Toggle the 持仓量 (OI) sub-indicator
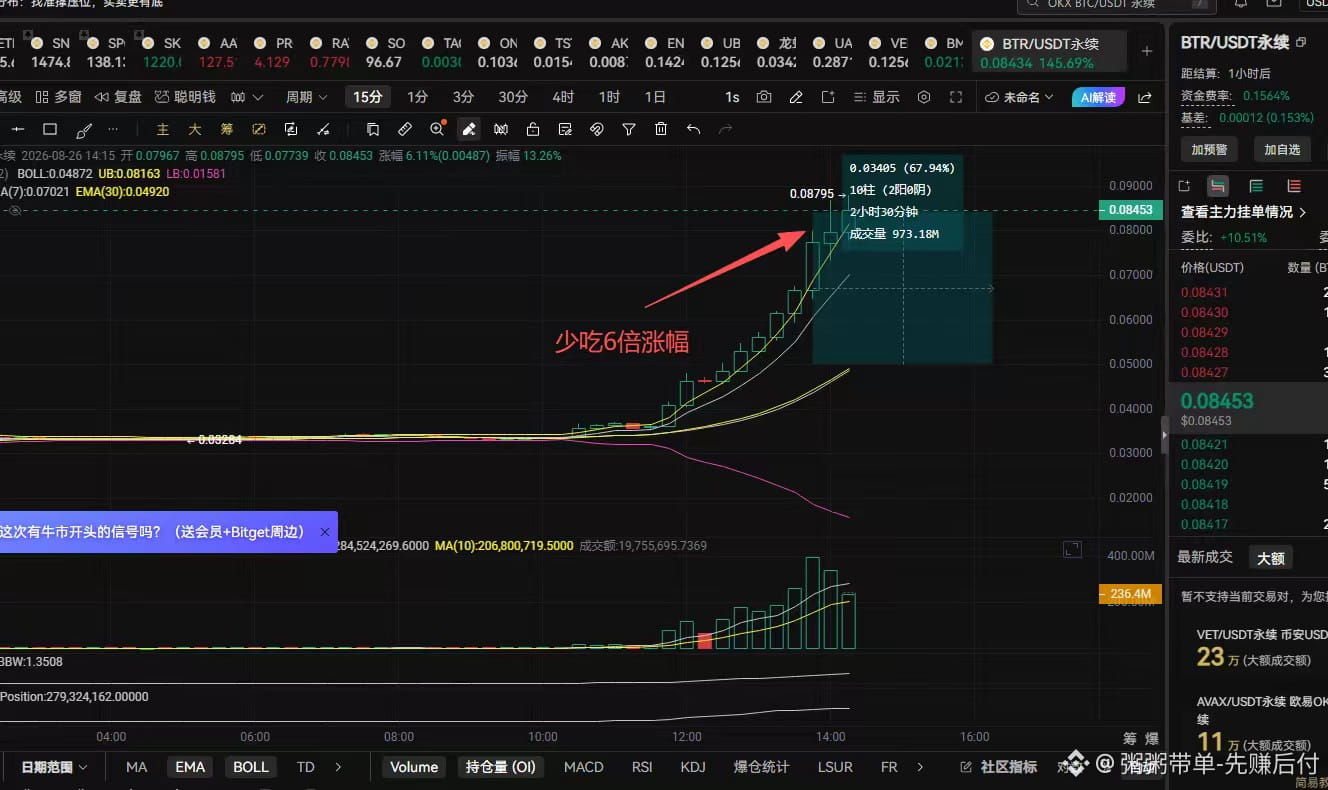Viewport: 1328px width, 790px height. (500, 767)
